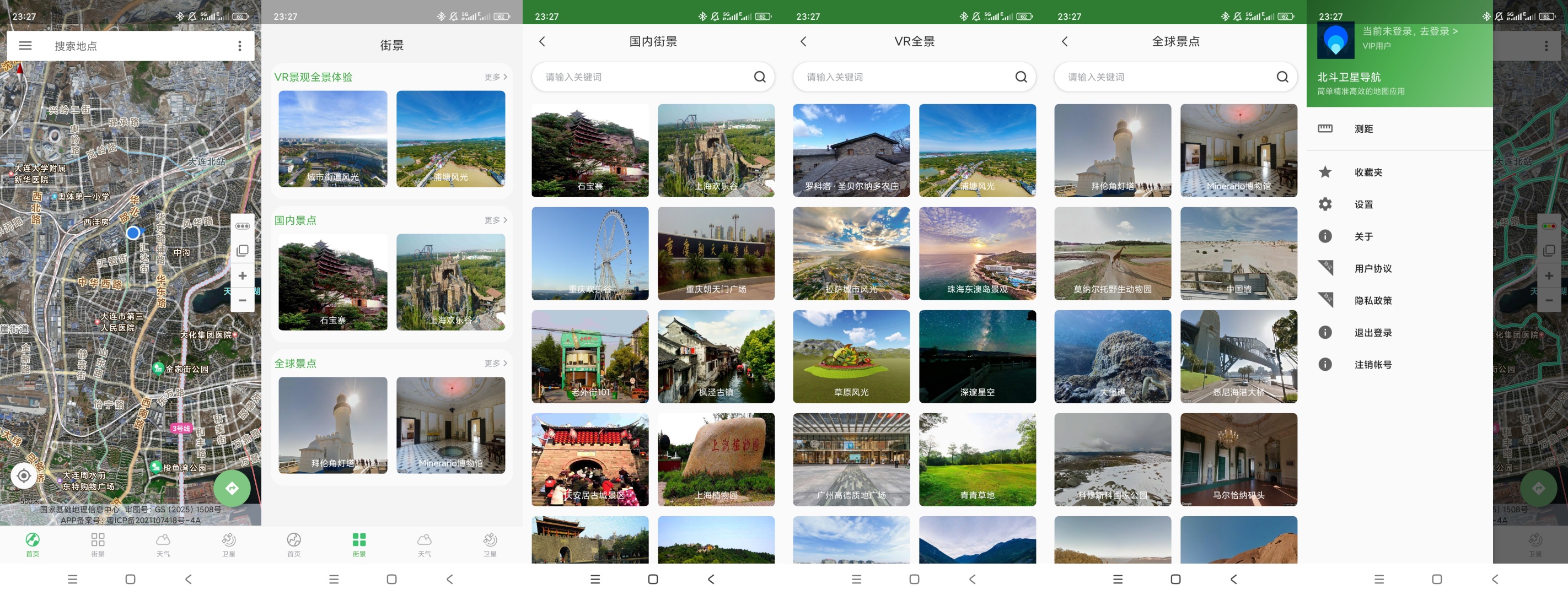Expand 更多 for VR景观全景体验
This screenshot has height=595, width=1568.
pyautogui.click(x=496, y=77)
